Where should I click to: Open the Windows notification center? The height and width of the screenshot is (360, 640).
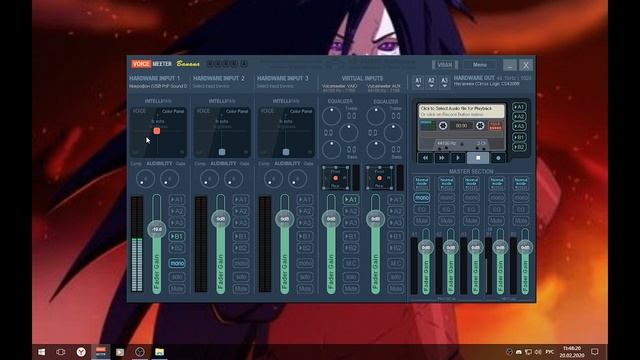[595, 352]
